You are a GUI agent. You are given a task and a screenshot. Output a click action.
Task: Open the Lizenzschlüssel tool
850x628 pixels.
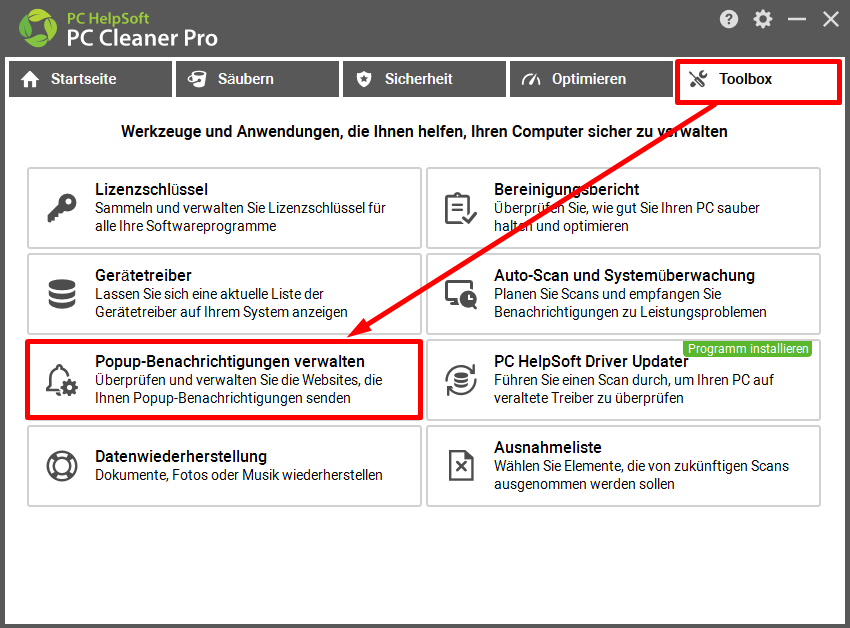point(224,208)
